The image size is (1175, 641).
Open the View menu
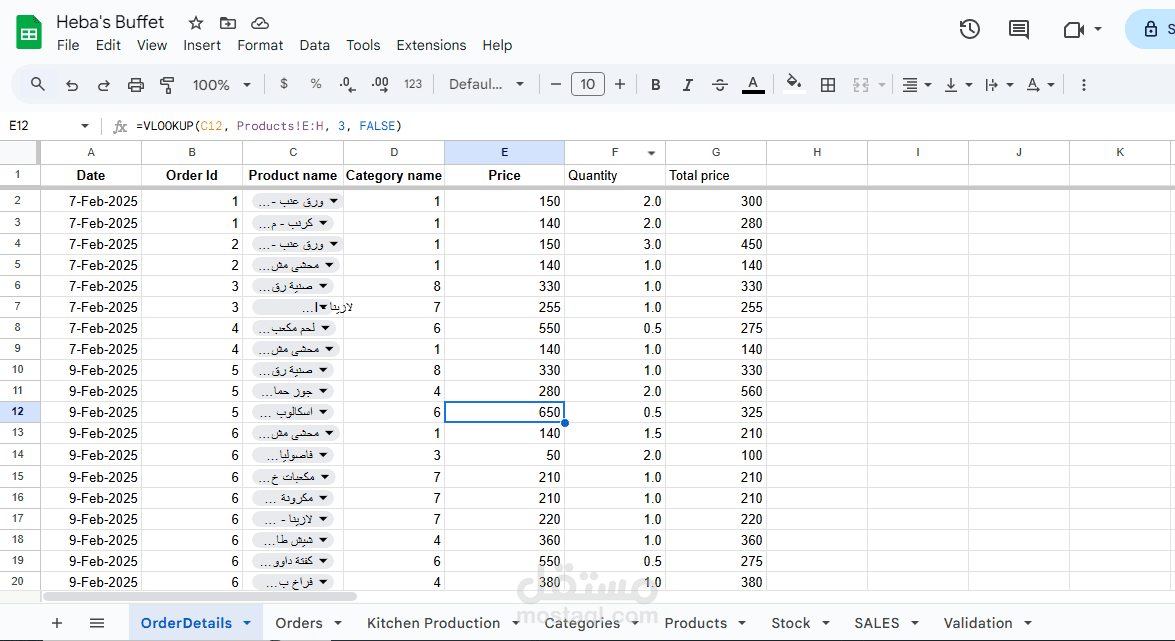click(151, 45)
